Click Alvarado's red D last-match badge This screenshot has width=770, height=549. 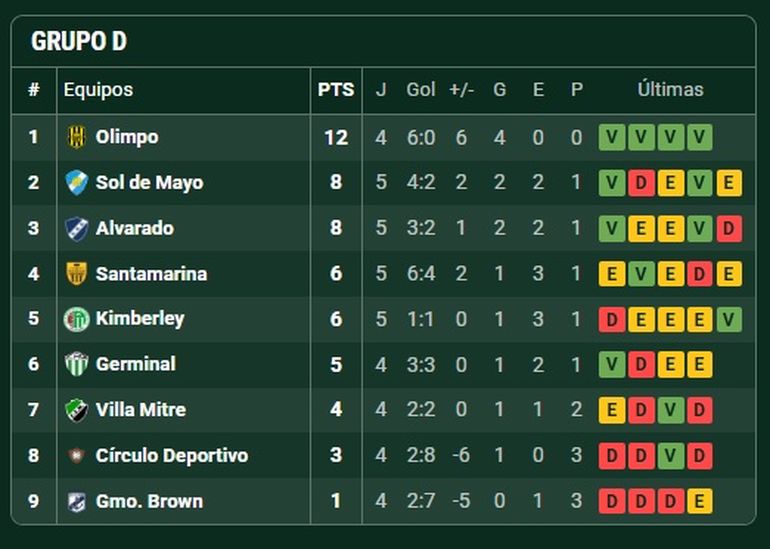tap(729, 229)
